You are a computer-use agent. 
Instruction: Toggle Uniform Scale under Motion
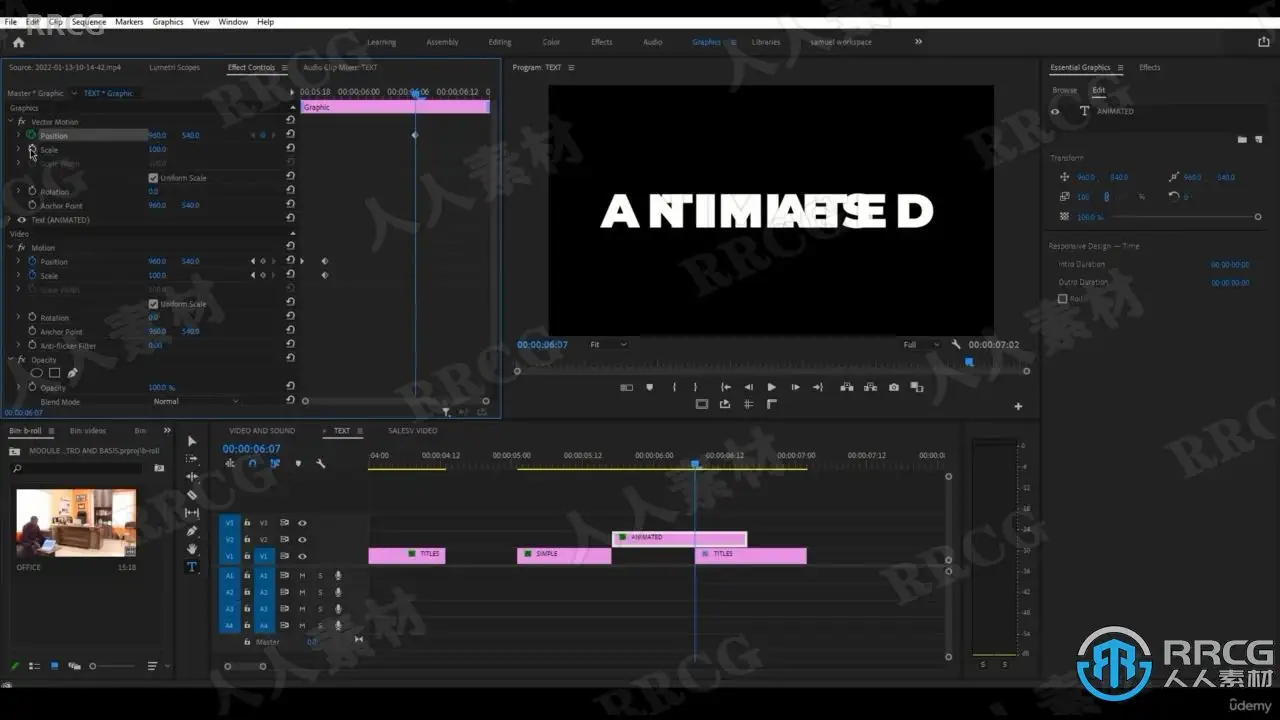click(153, 304)
